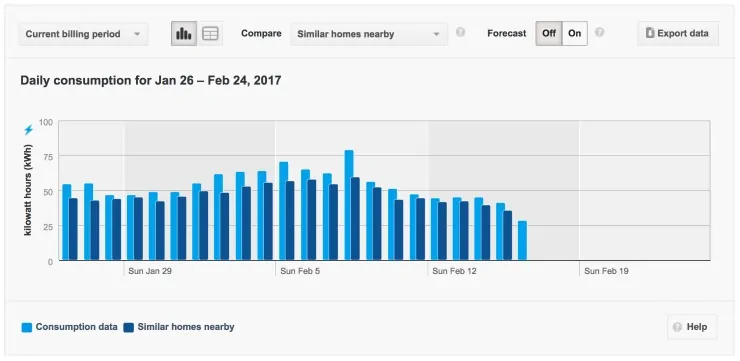Toggle Similar homes nearby legend swatch
Image resolution: width=740 pixels, height=361 pixels.
(129, 327)
